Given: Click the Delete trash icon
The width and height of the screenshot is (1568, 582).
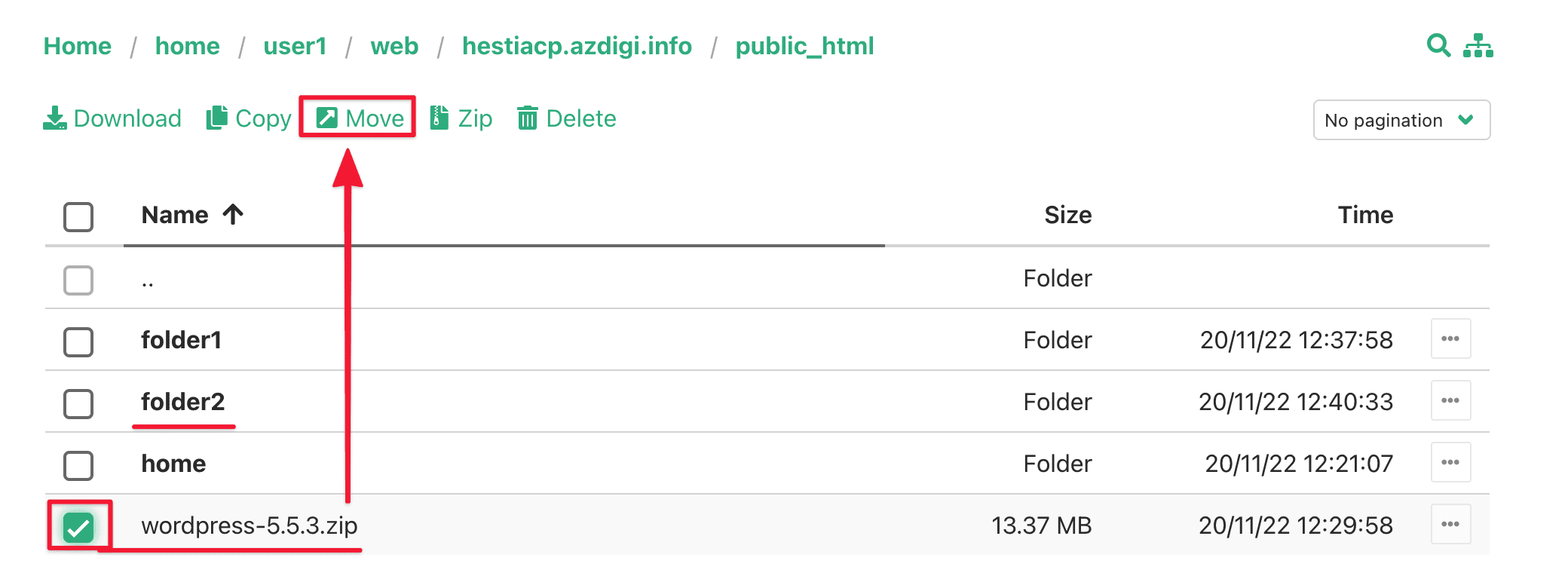Looking at the screenshot, I should click(x=527, y=118).
